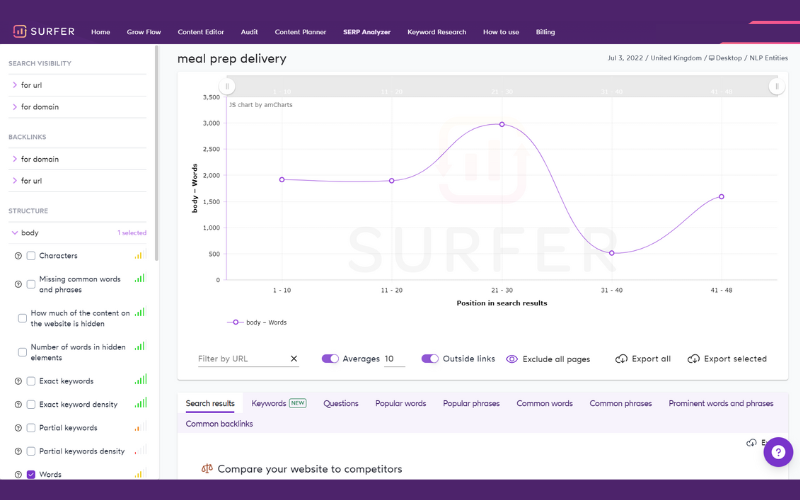
Task: Open Keyword Research in the navigation
Action: pyautogui.click(x=437, y=32)
